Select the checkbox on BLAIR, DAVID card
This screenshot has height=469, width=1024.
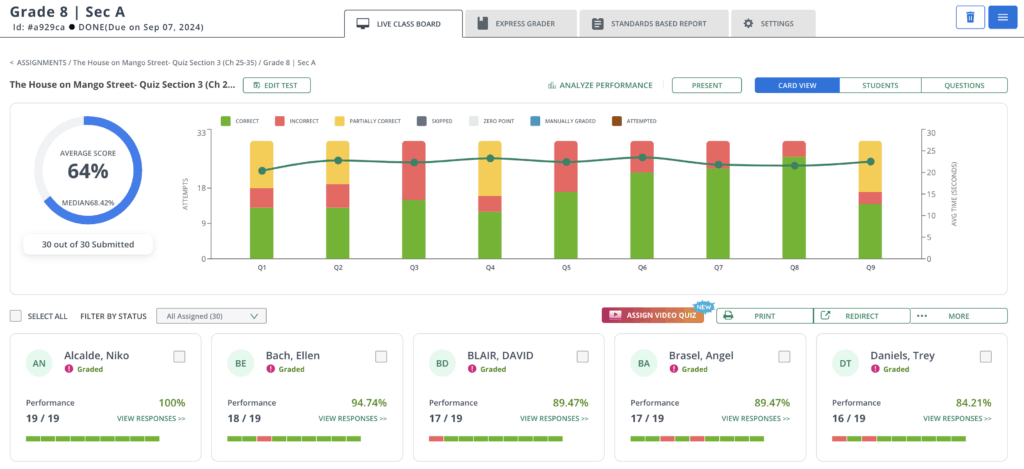click(x=583, y=357)
